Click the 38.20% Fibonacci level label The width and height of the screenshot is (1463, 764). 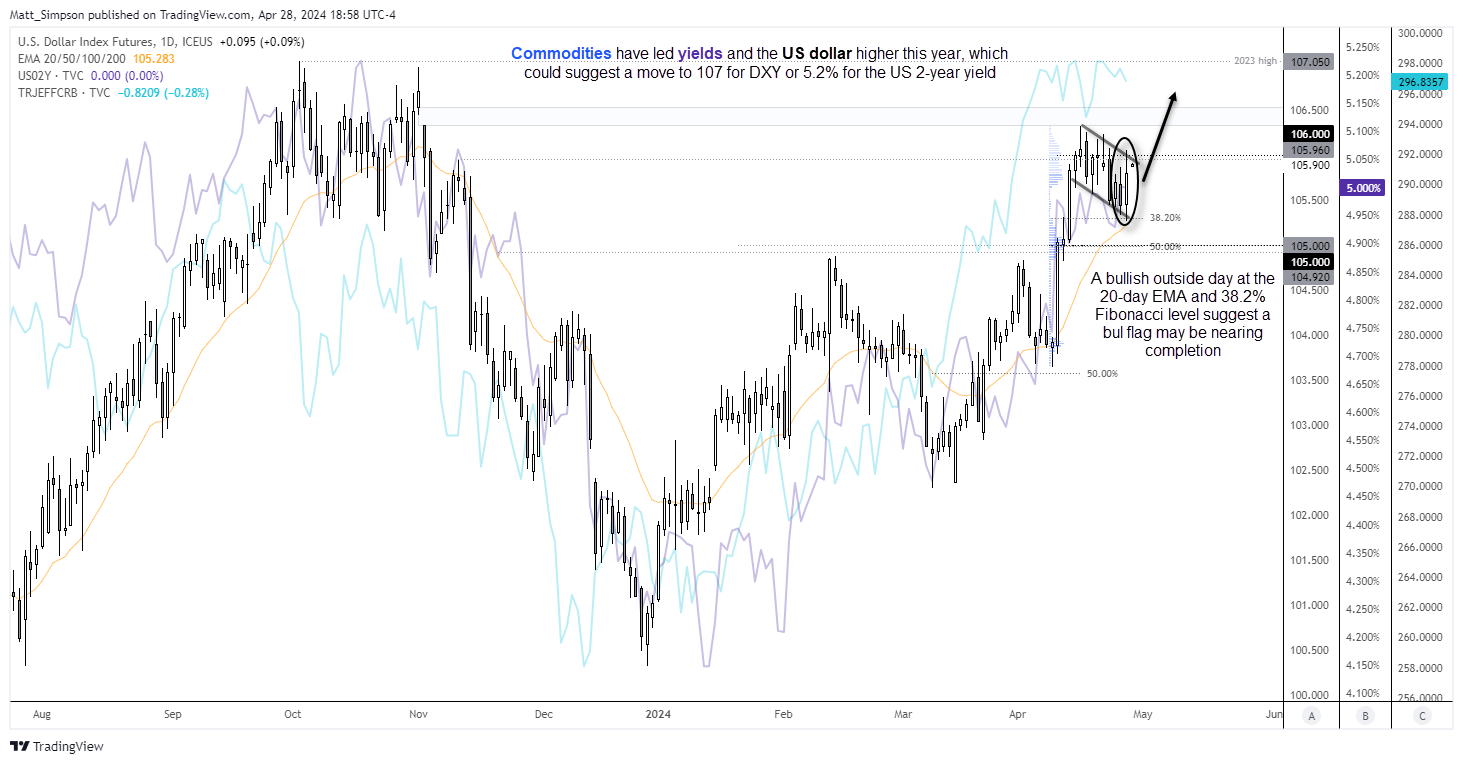(x=1165, y=217)
